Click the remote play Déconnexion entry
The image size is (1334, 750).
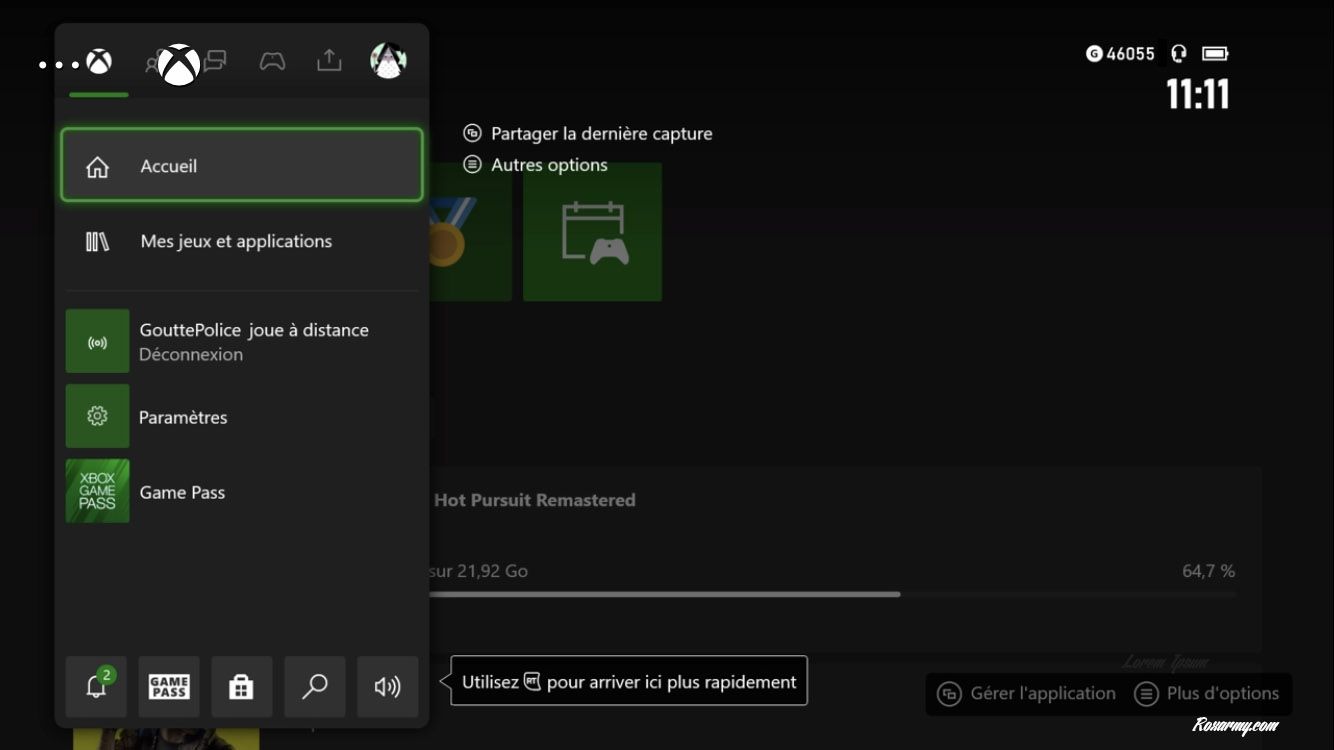(241, 342)
